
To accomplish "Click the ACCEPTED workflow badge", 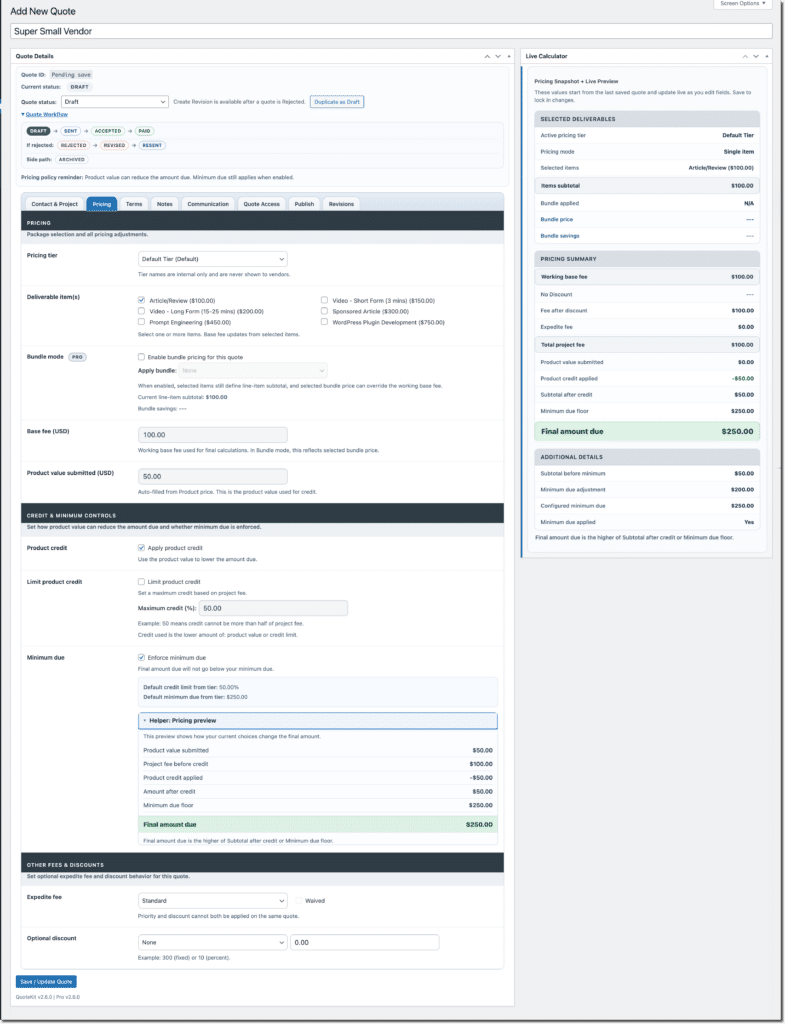I will tap(108, 131).
